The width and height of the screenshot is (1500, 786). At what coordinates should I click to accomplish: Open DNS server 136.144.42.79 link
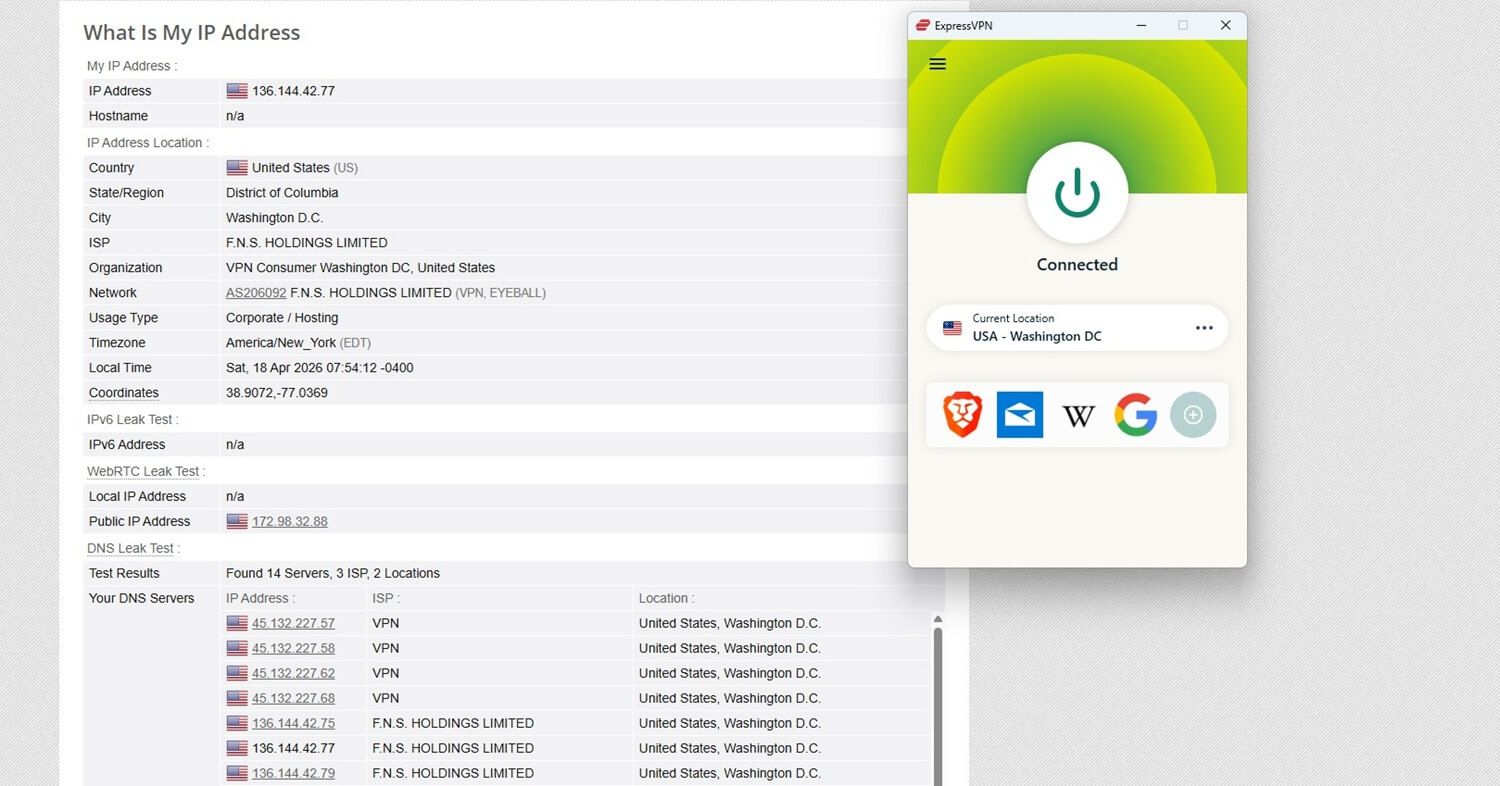(x=293, y=773)
